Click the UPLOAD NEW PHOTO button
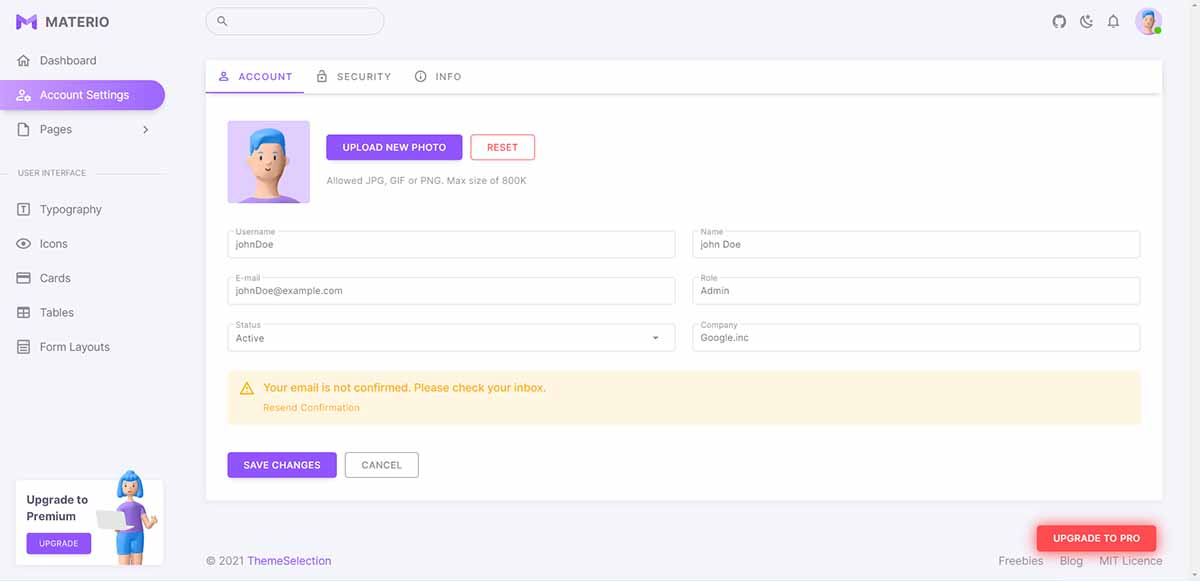Screen dimensions: 1200x581 tap(394, 147)
